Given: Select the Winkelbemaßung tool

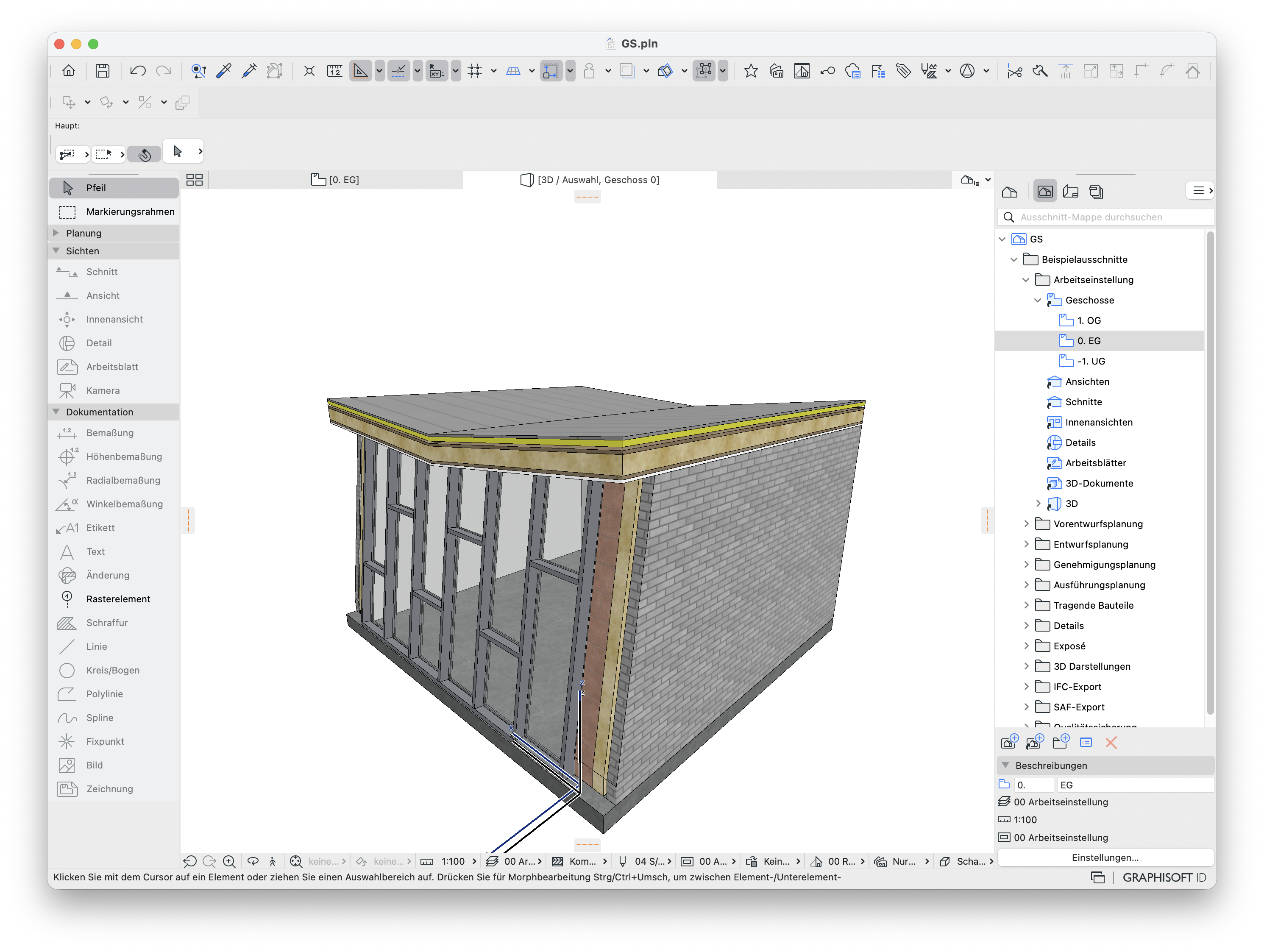Looking at the screenshot, I should coord(114,504).
